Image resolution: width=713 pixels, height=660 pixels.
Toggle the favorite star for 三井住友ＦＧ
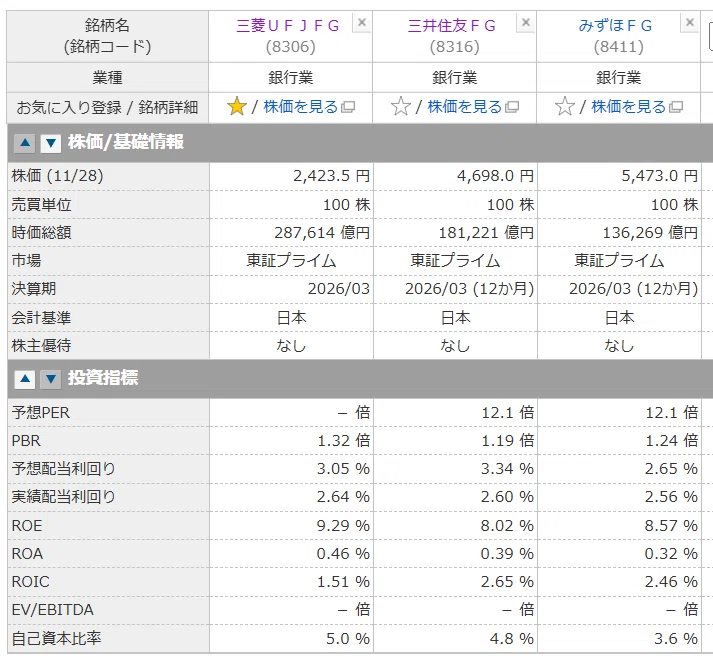(401, 107)
